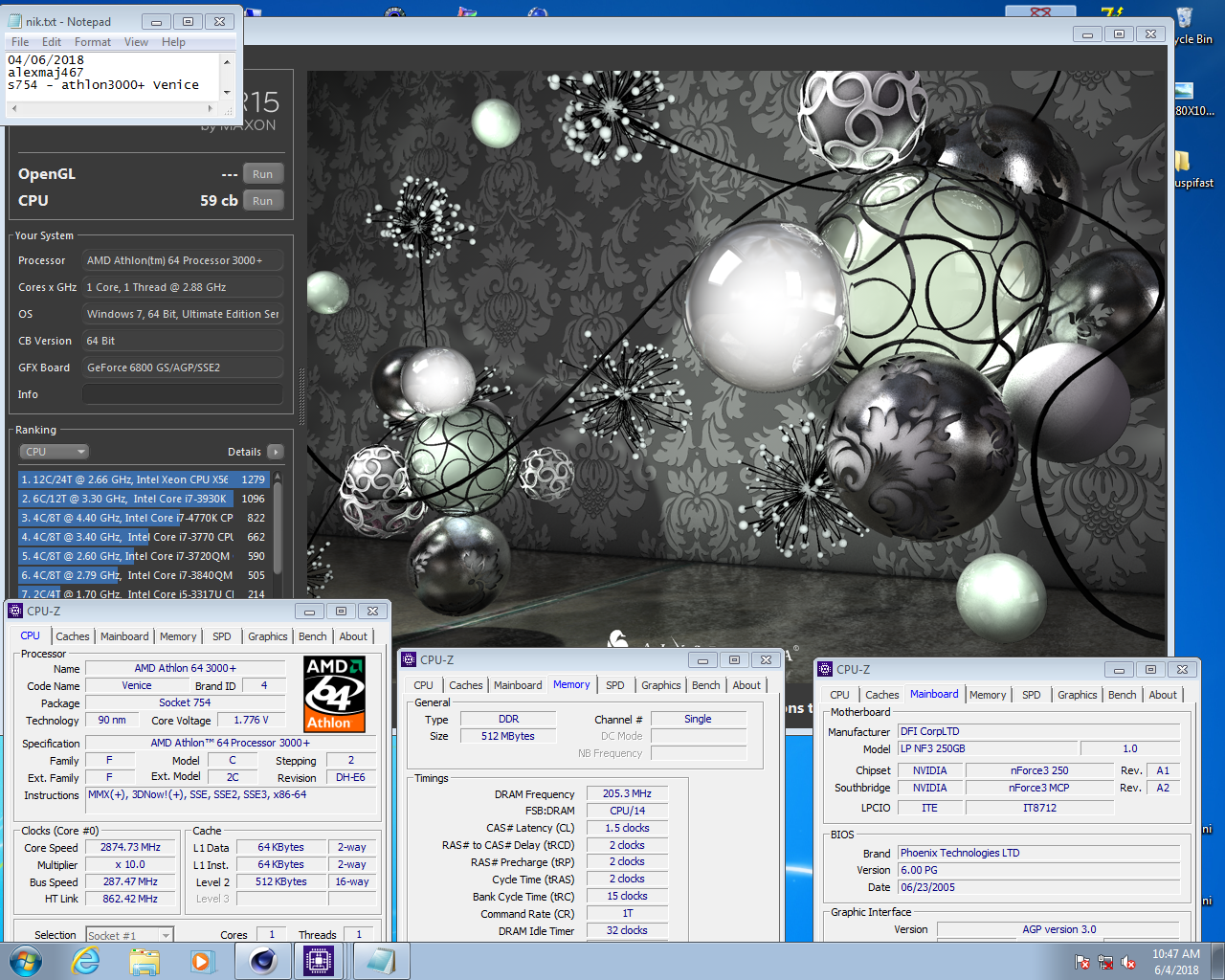Click the BIOS date 06/23/2005
The width and height of the screenshot is (1225, 980).
[1038, 887]
